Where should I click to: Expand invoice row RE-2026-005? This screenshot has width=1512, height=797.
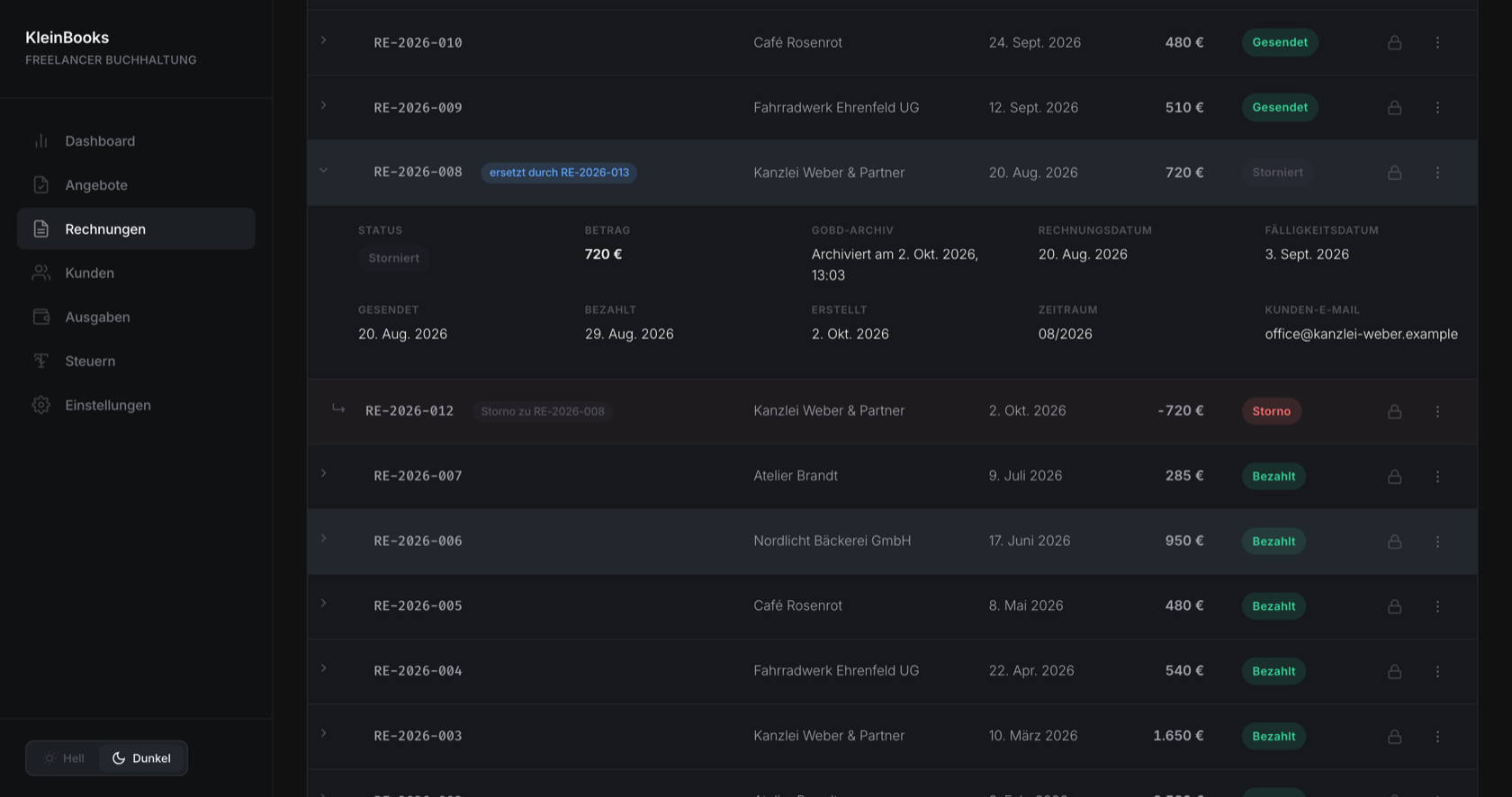click(324, 604)
